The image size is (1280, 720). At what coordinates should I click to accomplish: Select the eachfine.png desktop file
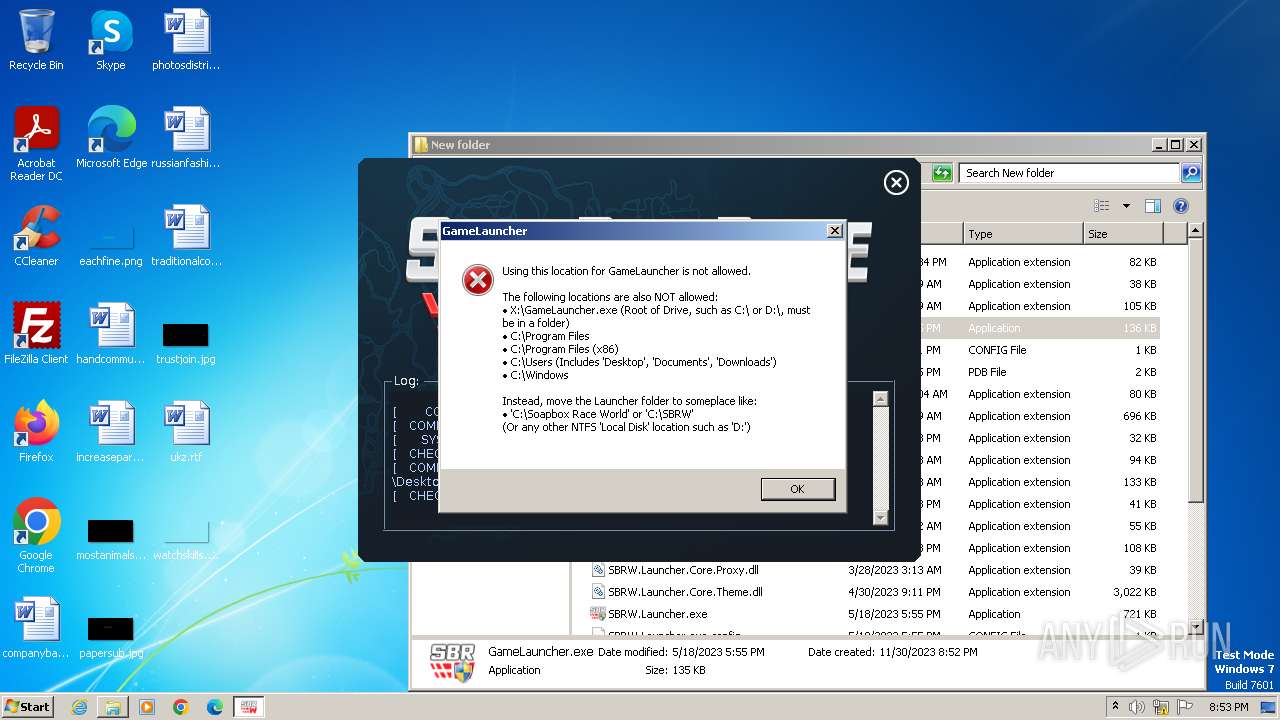[x=111, y=243]
